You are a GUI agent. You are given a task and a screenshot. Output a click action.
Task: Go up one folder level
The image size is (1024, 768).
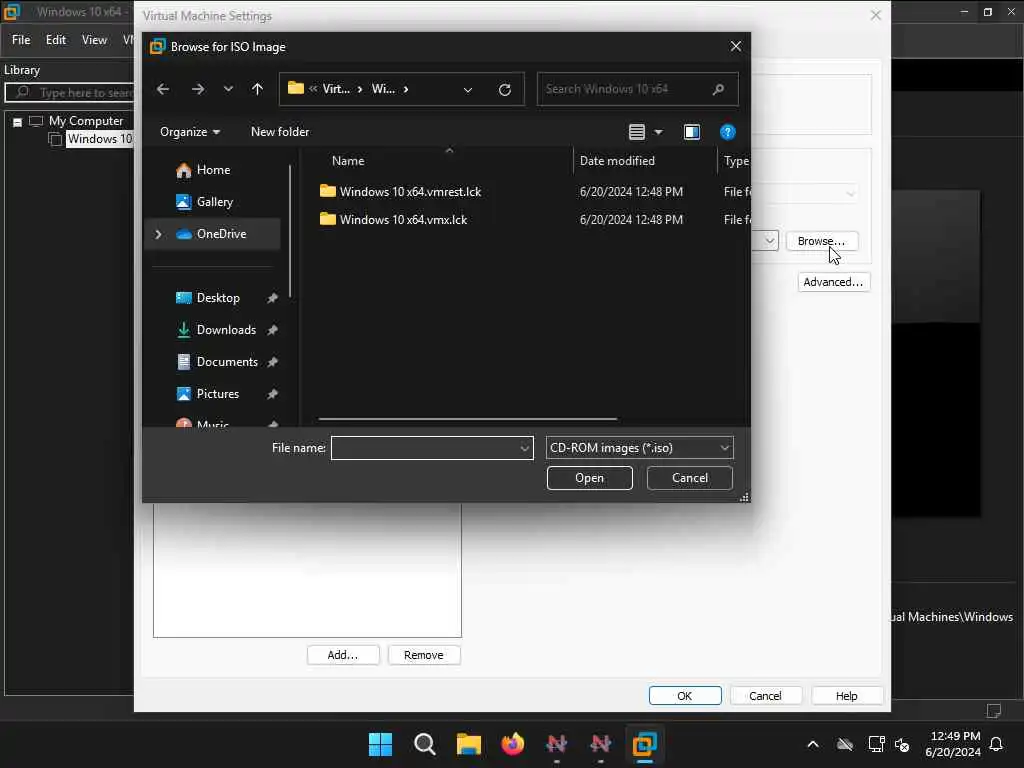(x=257, y=89)
